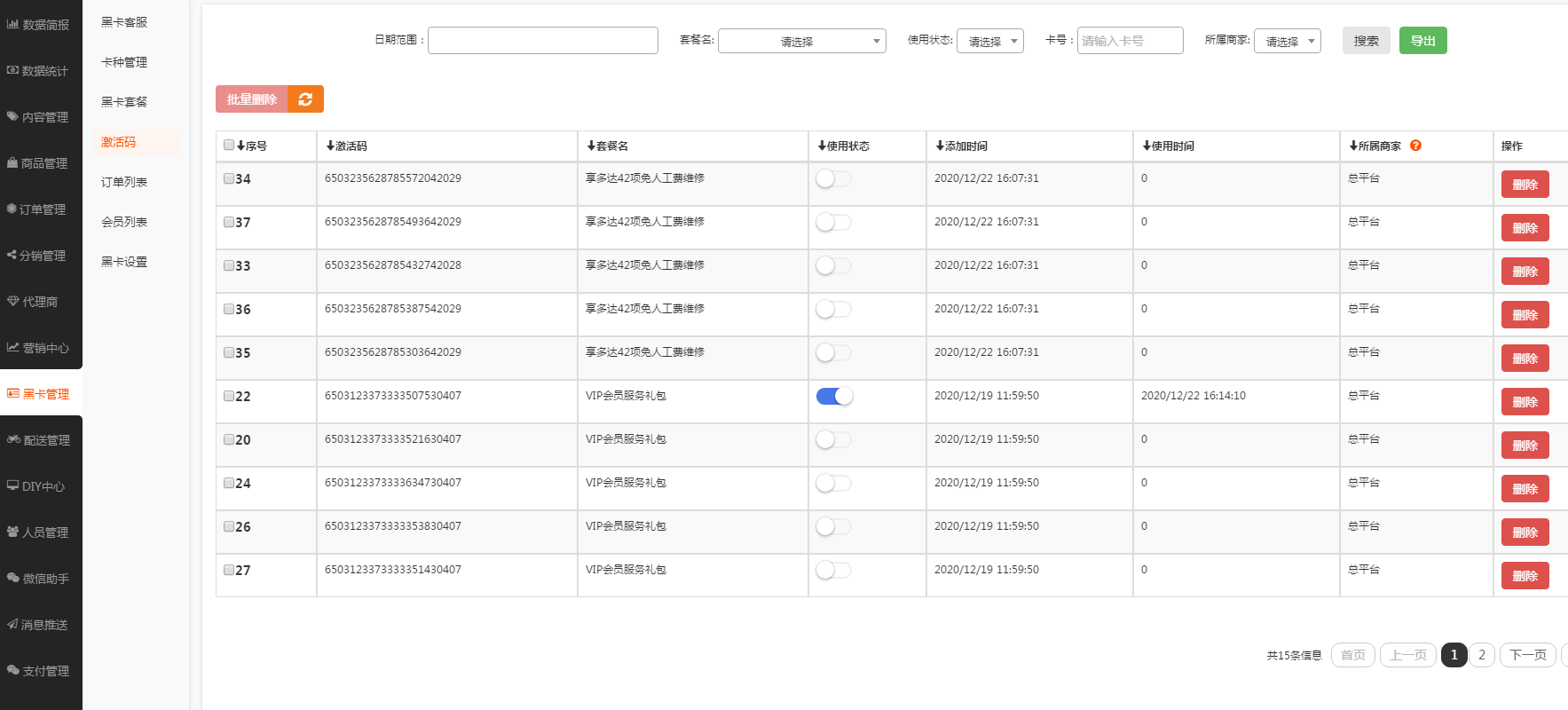Open 商品管理 in the left sidebar
1568x710 pixels.
point(38,163)
